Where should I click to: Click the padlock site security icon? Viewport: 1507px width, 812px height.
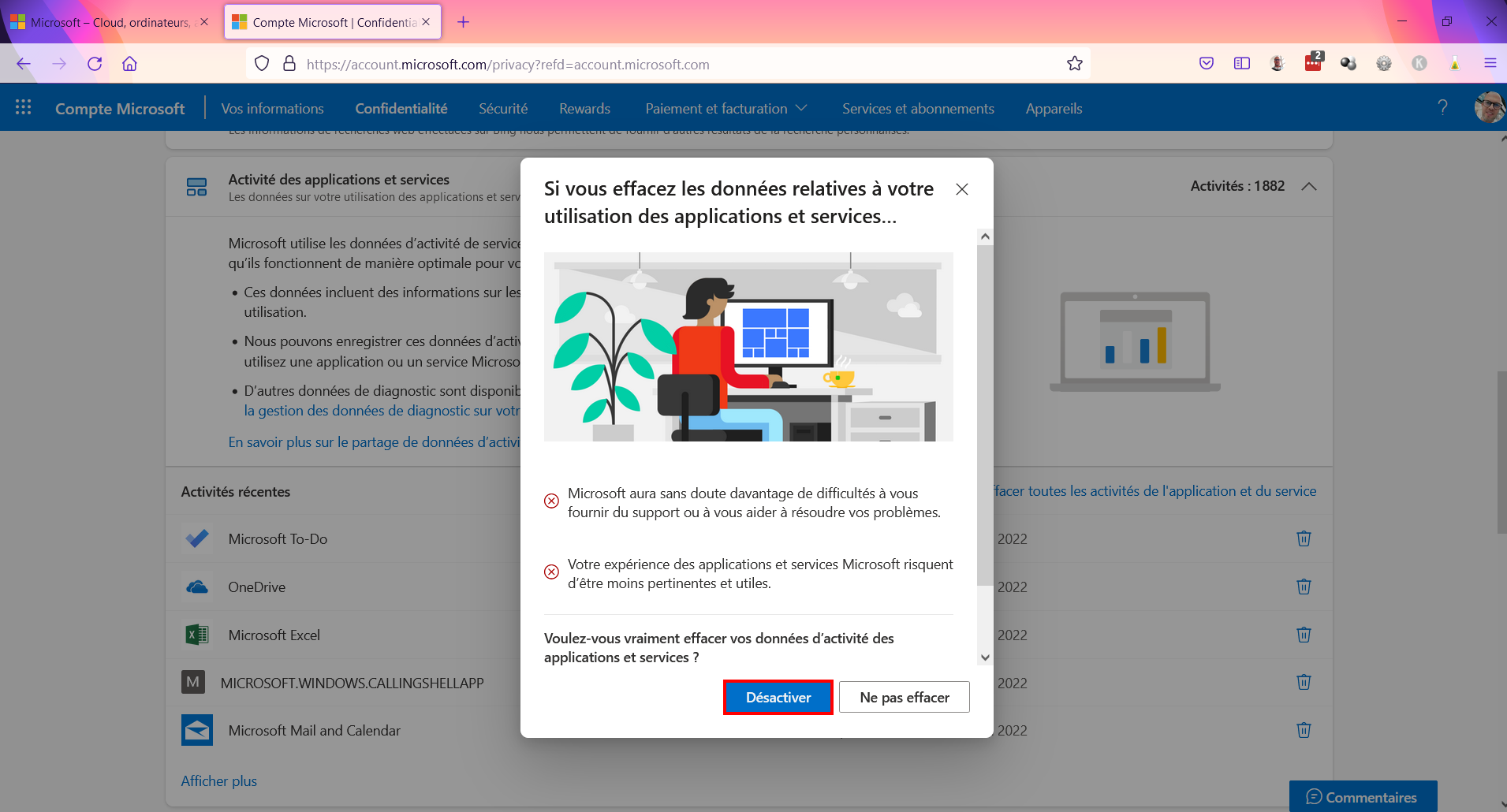289,64
